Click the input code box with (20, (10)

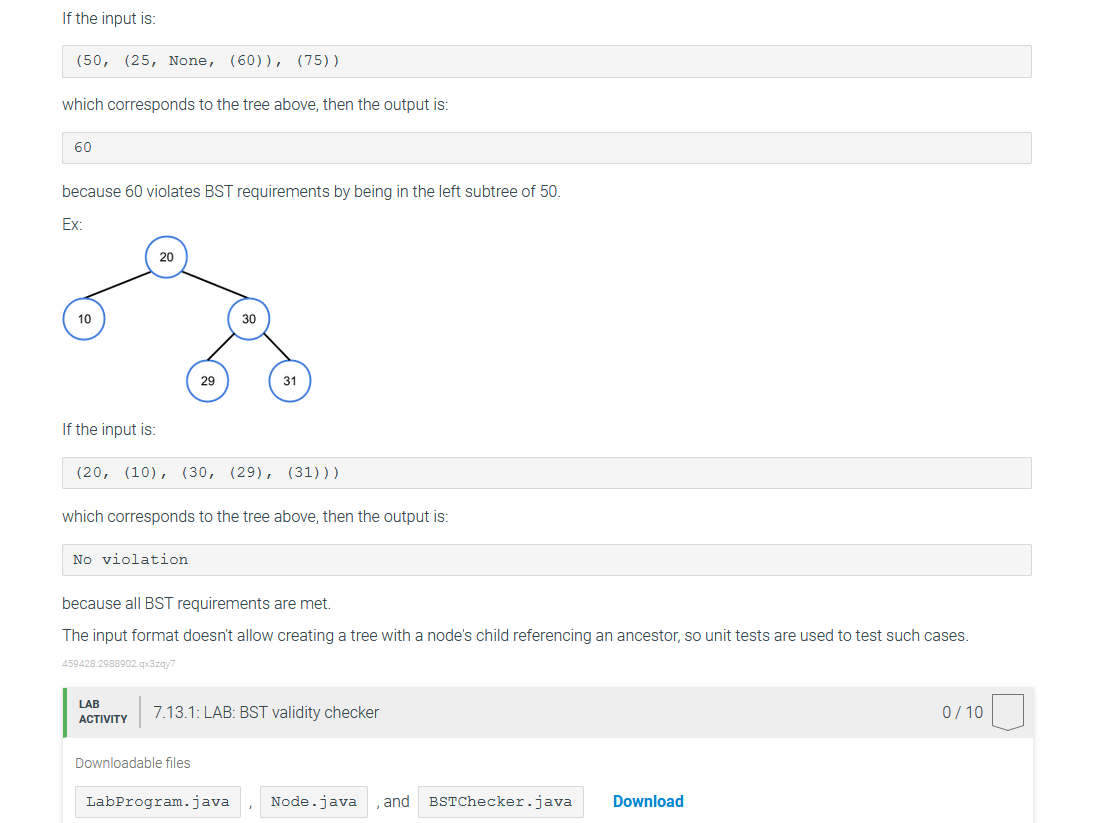point(547,473)
